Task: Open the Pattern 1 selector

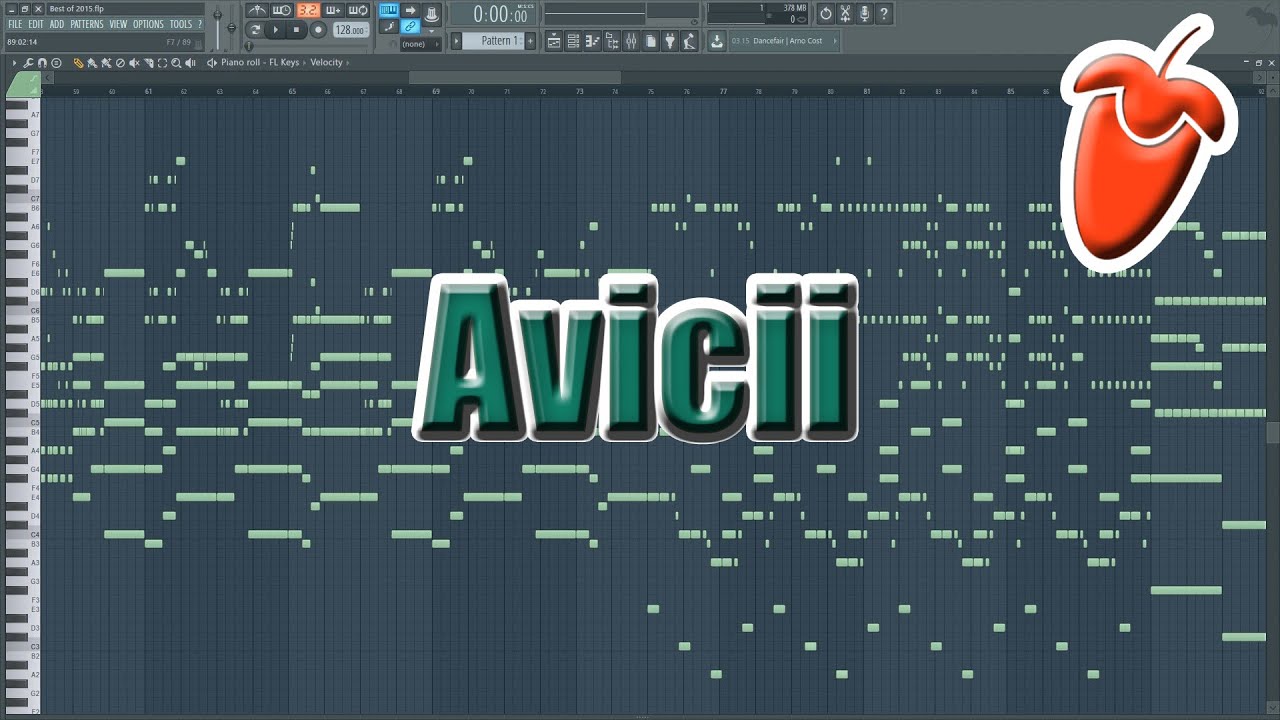Action: pyautogui.click(x=494, y=41)
